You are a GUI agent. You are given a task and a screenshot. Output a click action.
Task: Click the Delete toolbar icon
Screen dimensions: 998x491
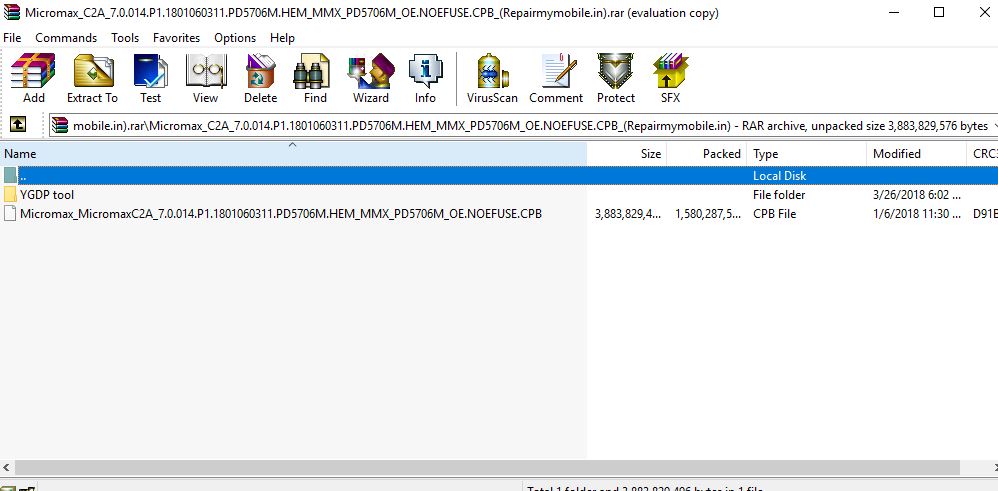click(260, 78)
